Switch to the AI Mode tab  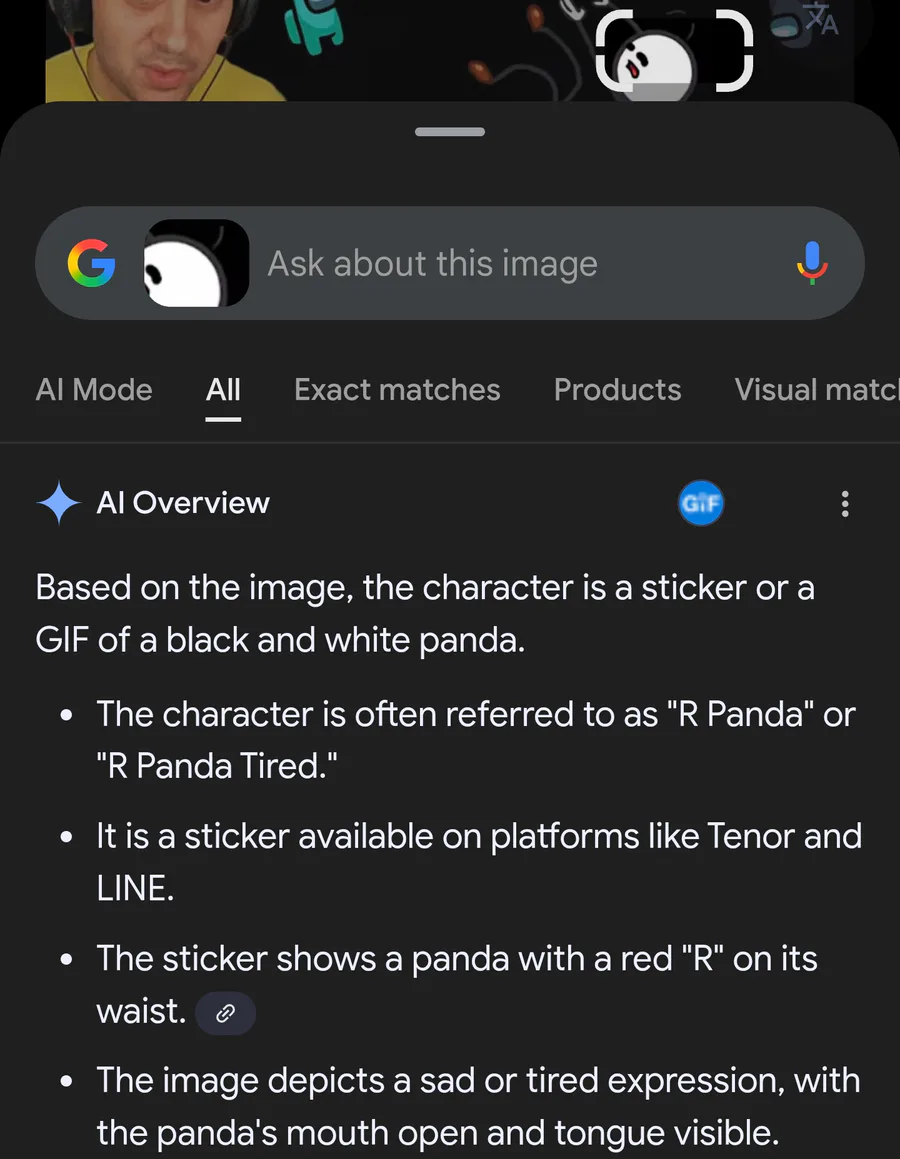pyautogui.click(x=94, y=390)
